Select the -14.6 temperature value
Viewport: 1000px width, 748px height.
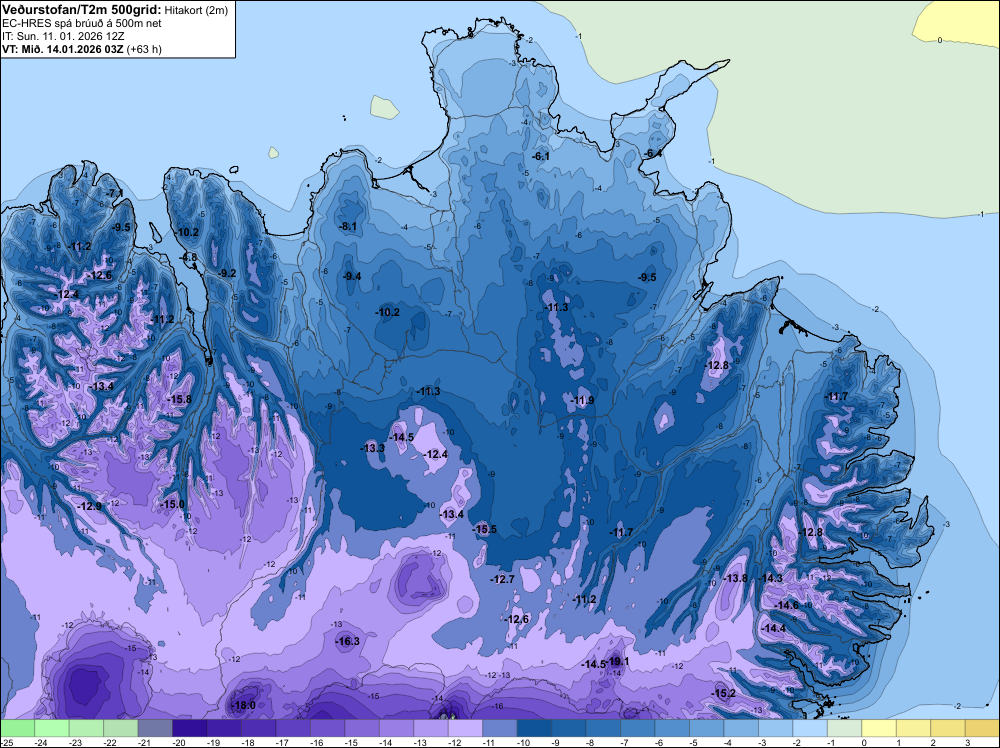tap(786, 605)
